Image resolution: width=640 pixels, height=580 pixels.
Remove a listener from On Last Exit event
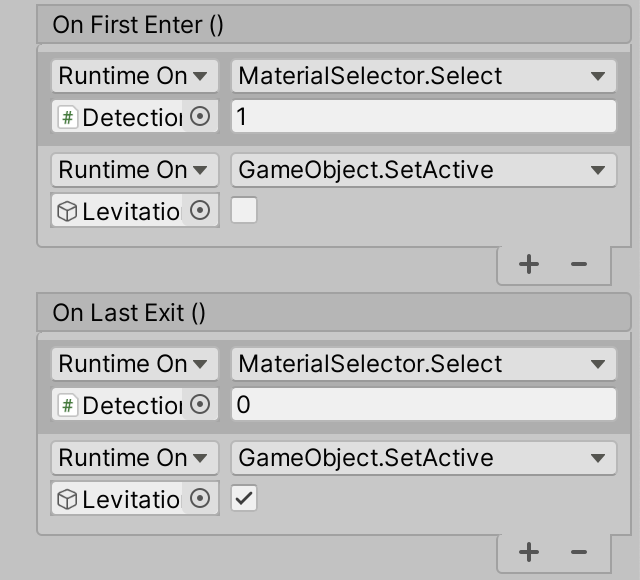coord(578,552)
